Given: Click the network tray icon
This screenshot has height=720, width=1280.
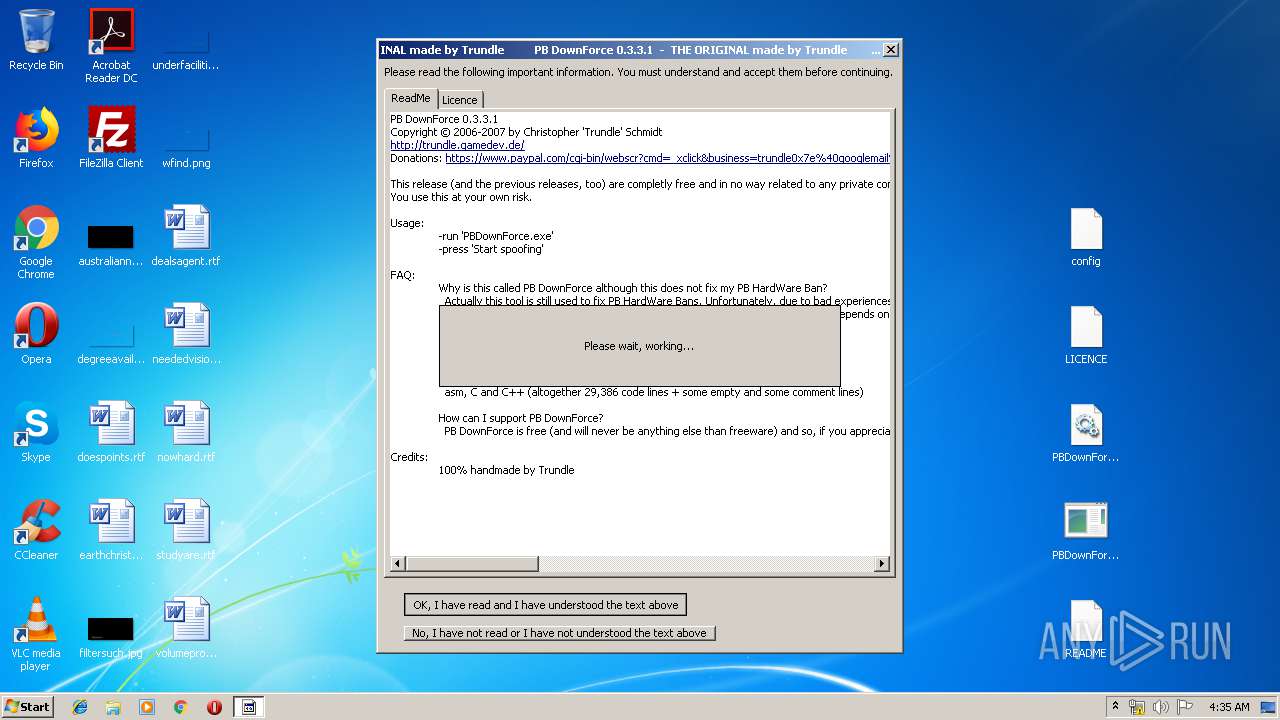Looking at the screenshot, I should point(1137,707).
